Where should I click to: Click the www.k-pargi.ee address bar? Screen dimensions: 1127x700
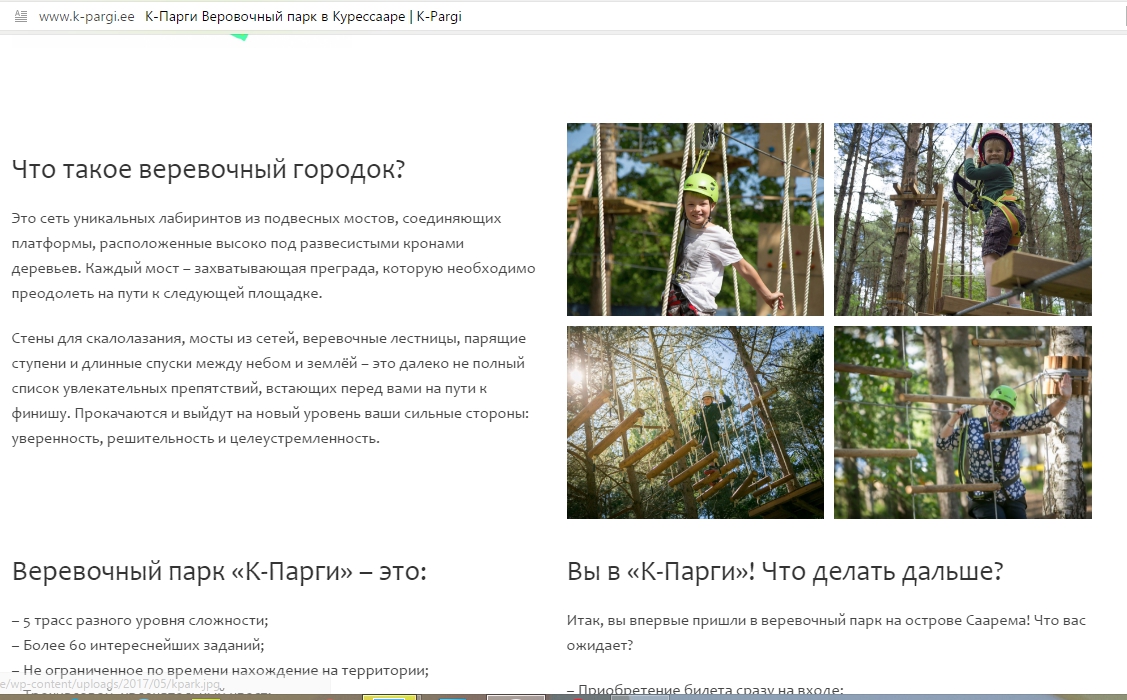pyautogui.click(x=87, y=16)
